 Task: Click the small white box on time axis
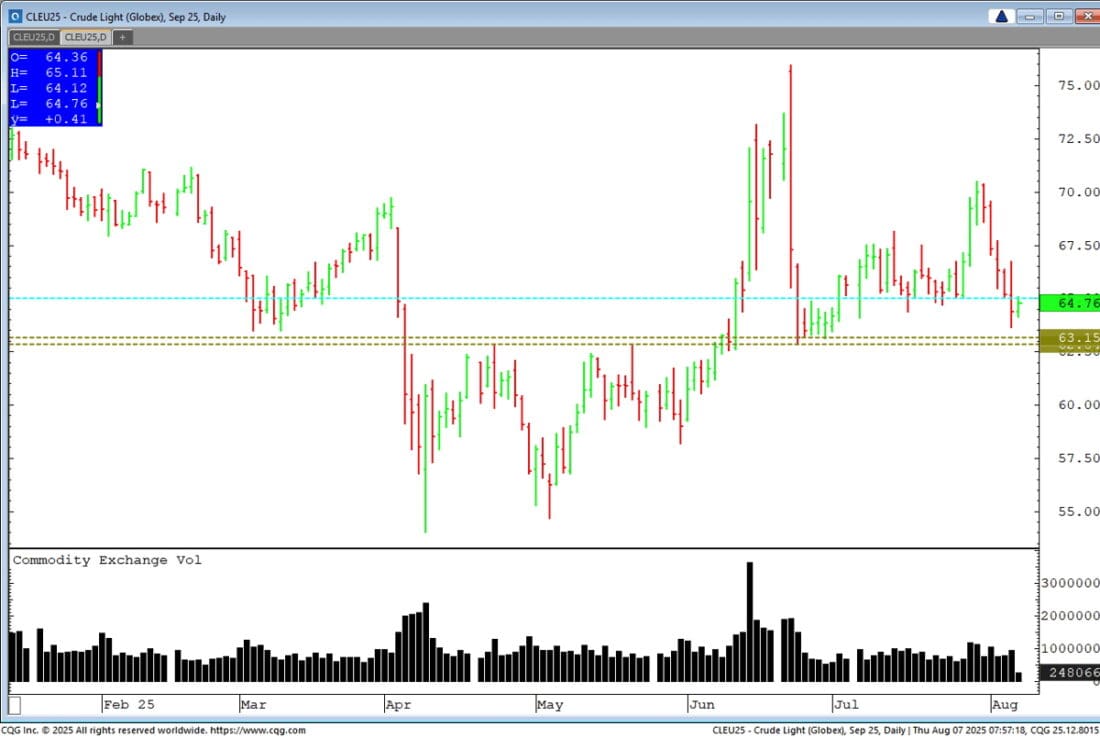click(15, 704)
